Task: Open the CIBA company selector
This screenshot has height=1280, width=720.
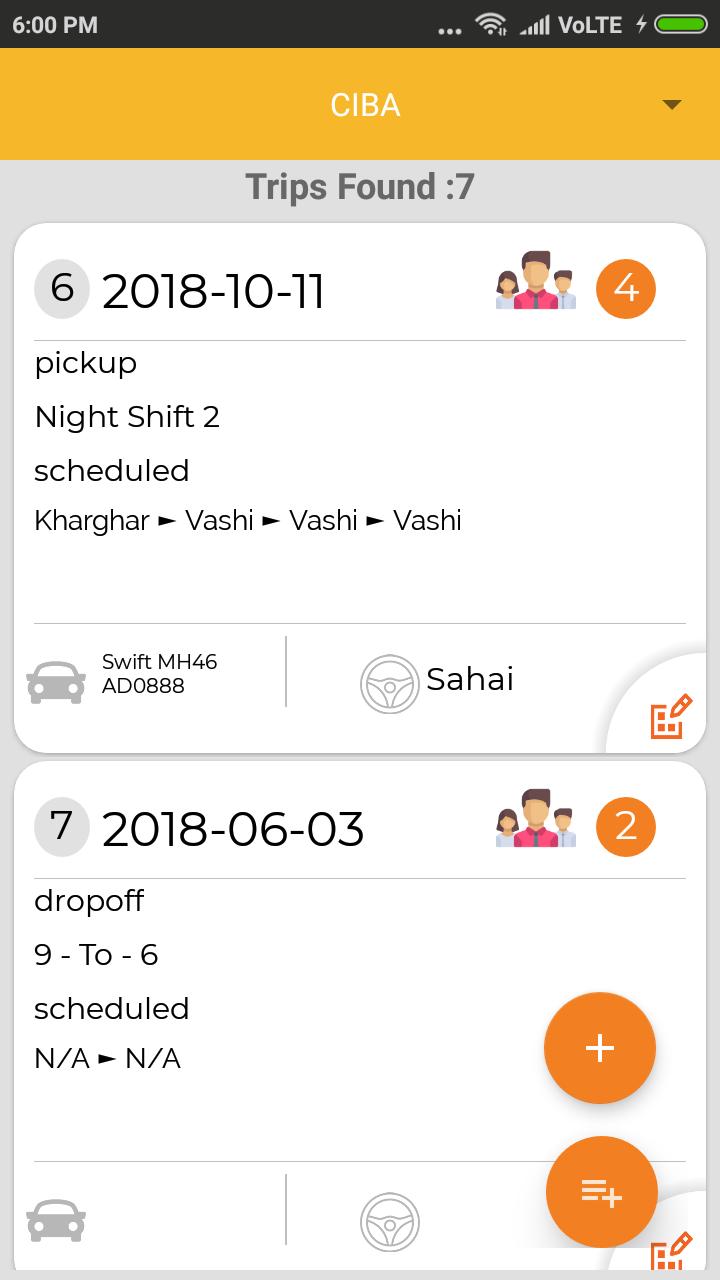Action: [x=365, y=105]
